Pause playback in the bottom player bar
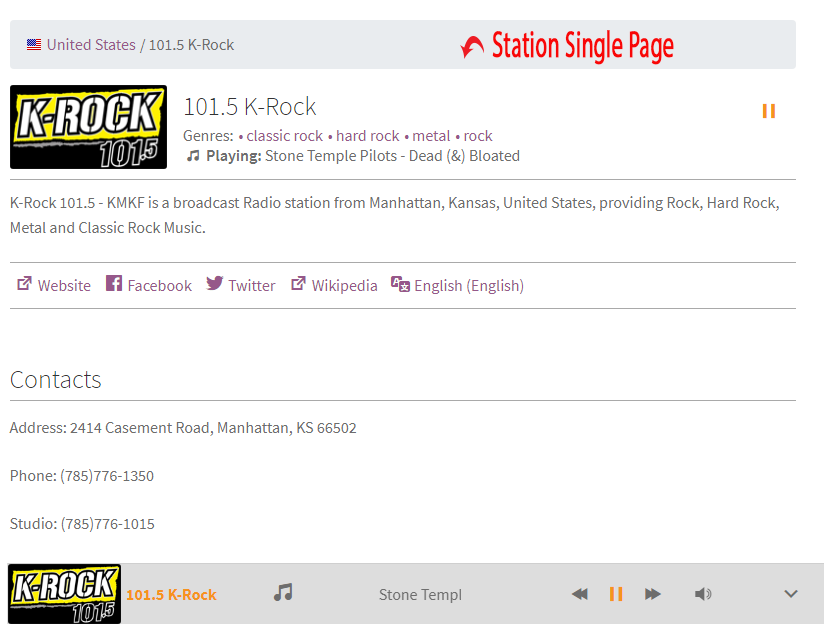824x624 pixels. (x=616, y=594)
